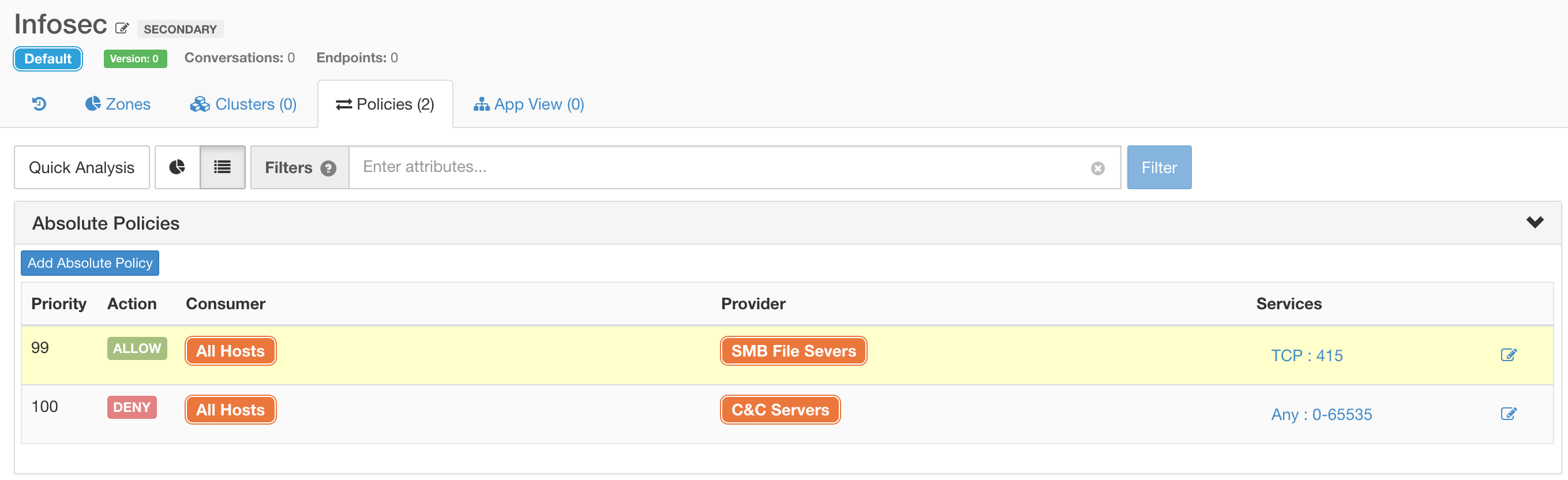Switch to pie chart view

click(177, 167)
